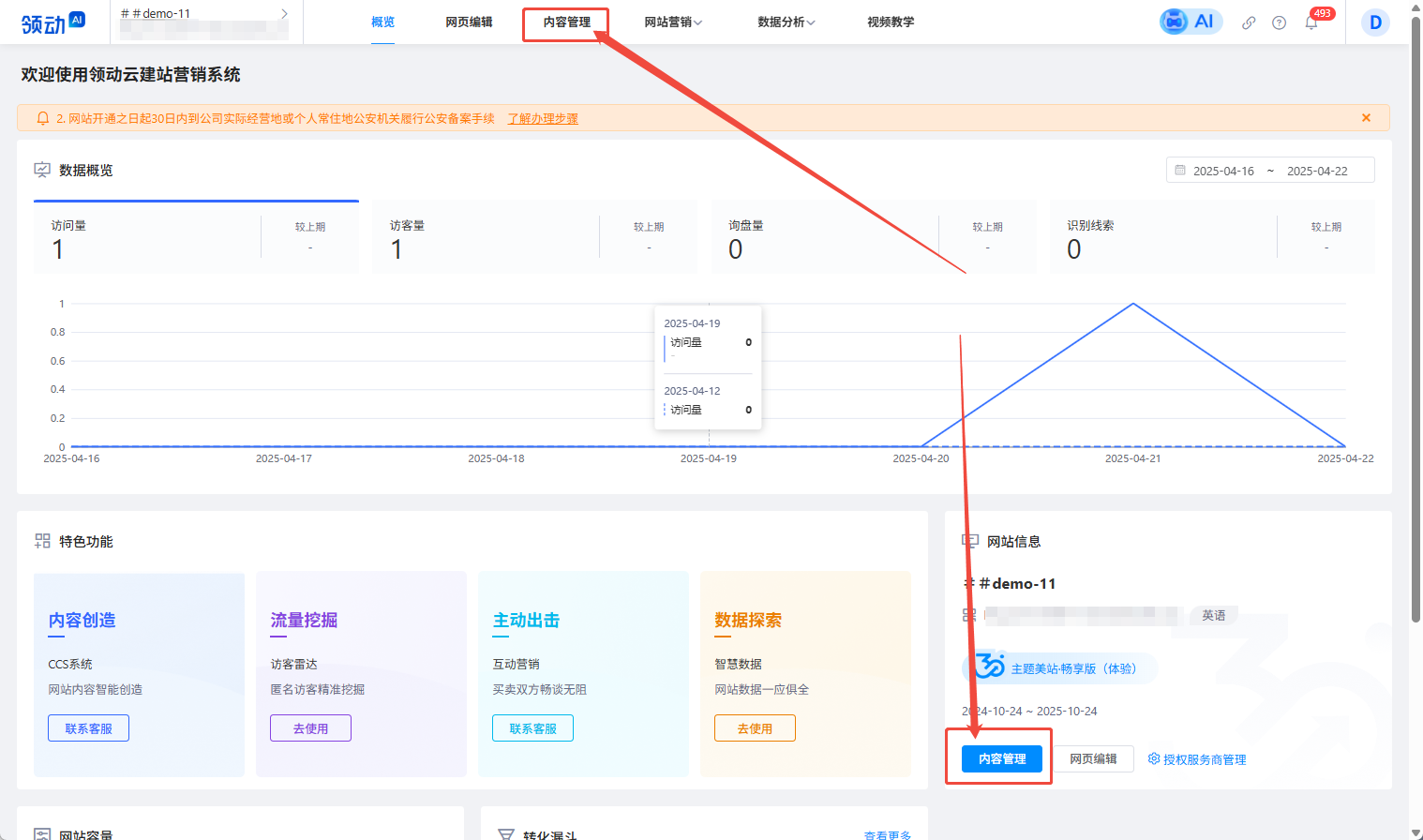Expand the 网站营销 dropdown menu
Image resolution: width=1423 pixels, height=840 pixels.
(673, 22)
